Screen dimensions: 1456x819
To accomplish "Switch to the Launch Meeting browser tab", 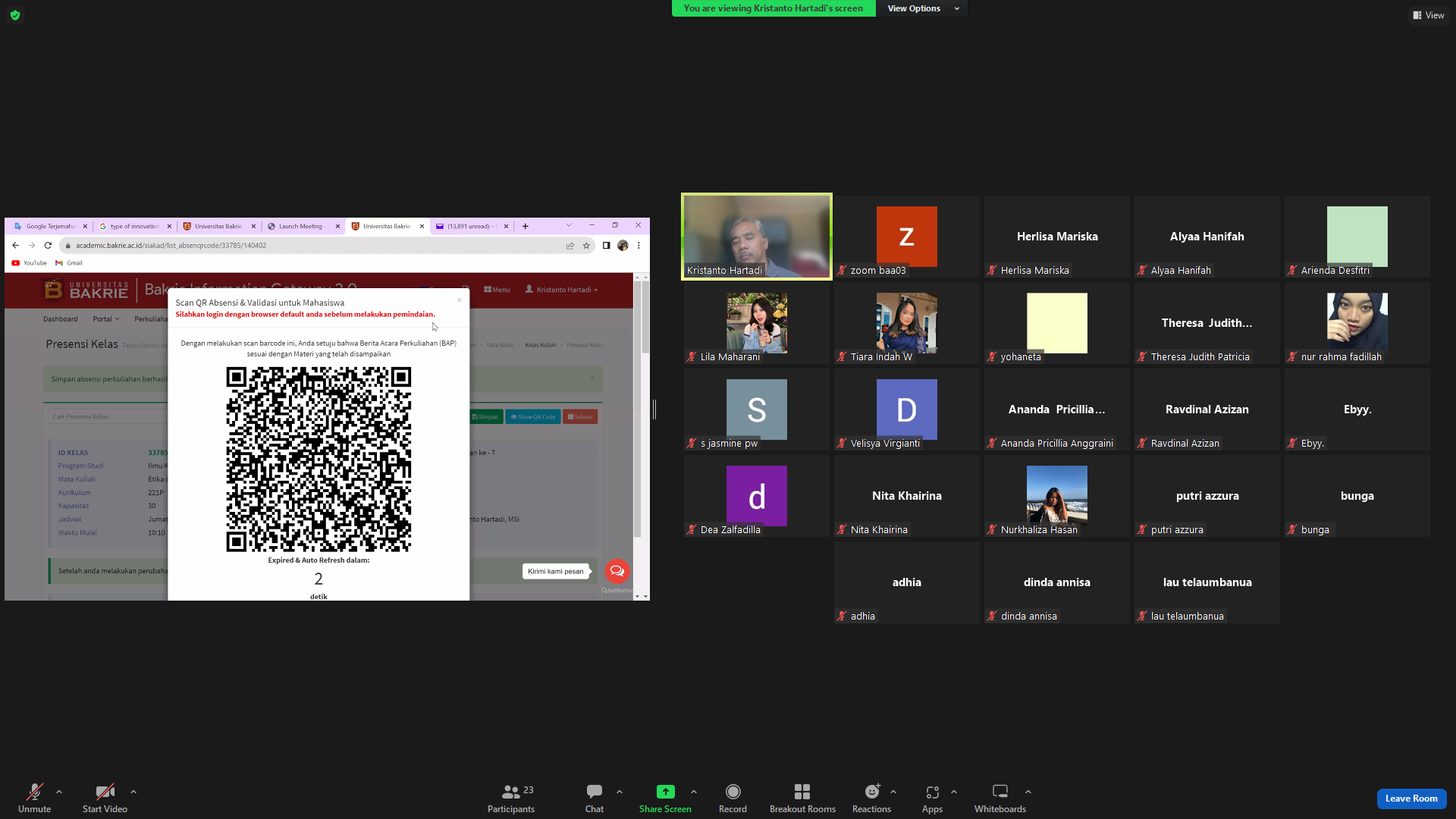I will [x=303, y=226].
